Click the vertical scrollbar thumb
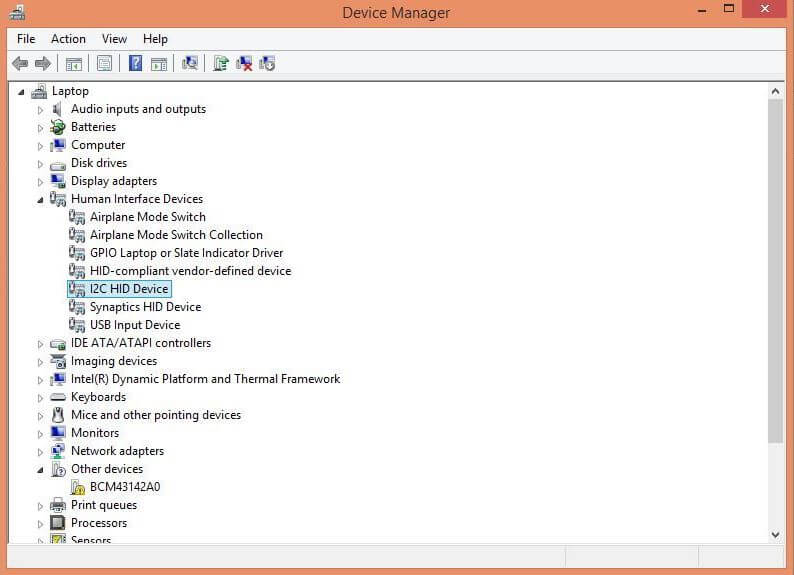 tap(775, 271)
